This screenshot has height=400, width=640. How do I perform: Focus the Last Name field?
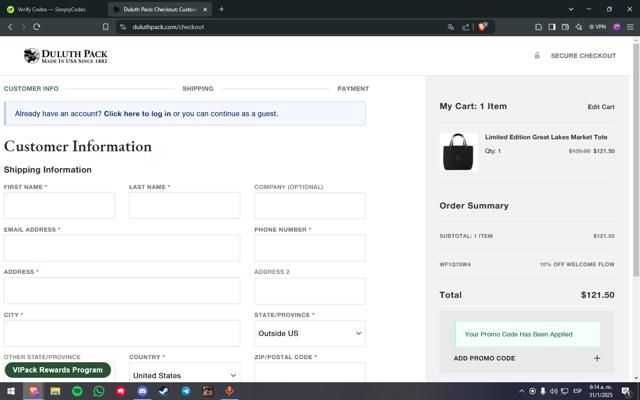[184, 206]
